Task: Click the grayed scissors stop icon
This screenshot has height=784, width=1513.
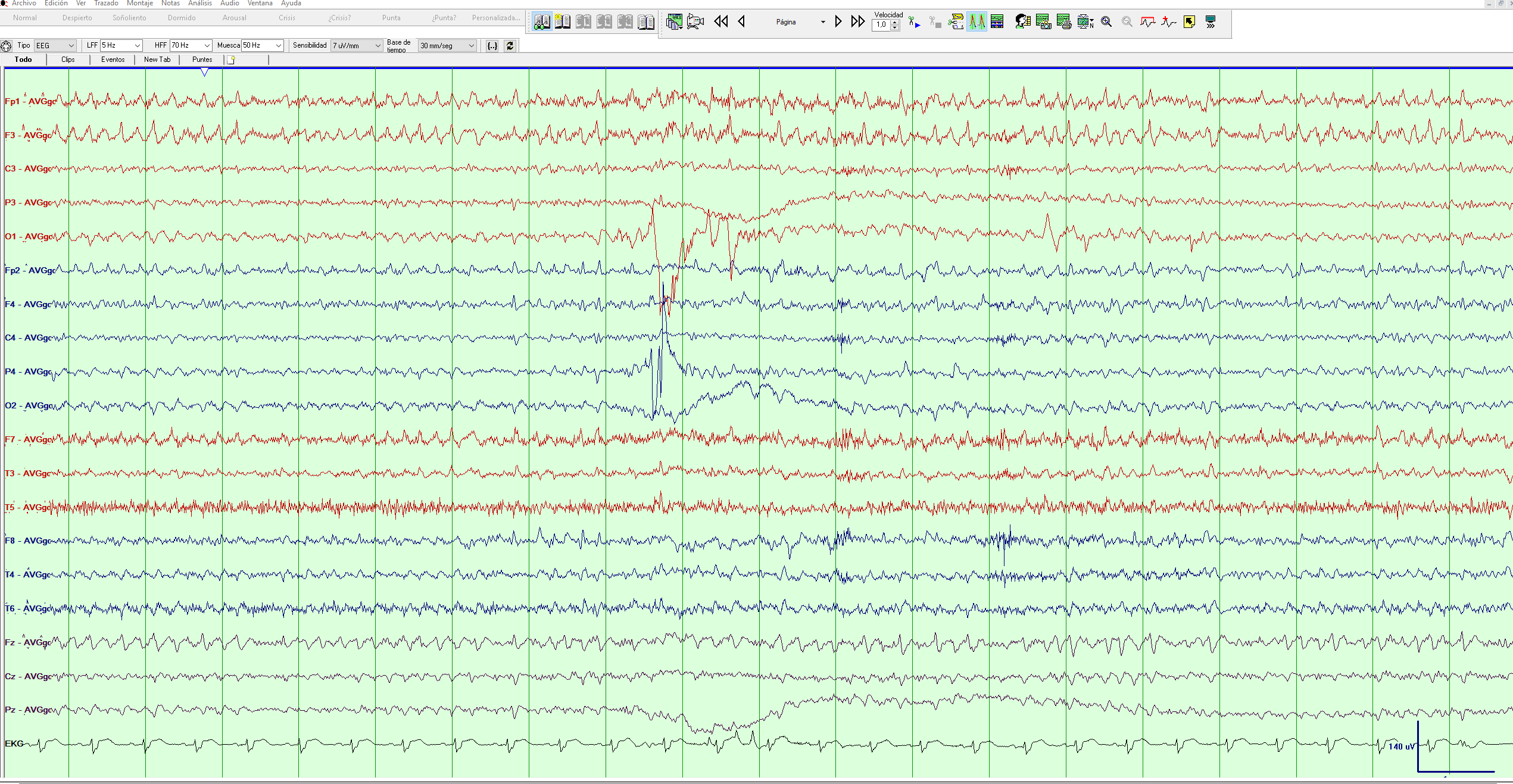Action: 935,23
